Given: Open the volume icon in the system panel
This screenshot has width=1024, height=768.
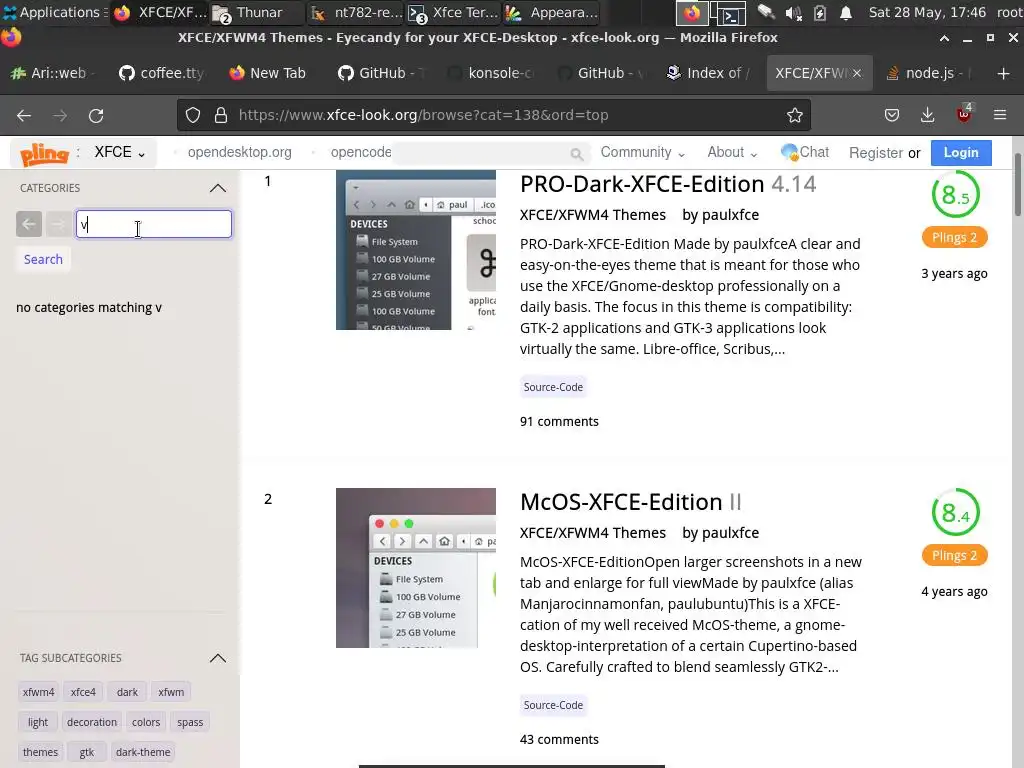Looking at the screenshot, I should coord(793,12).
